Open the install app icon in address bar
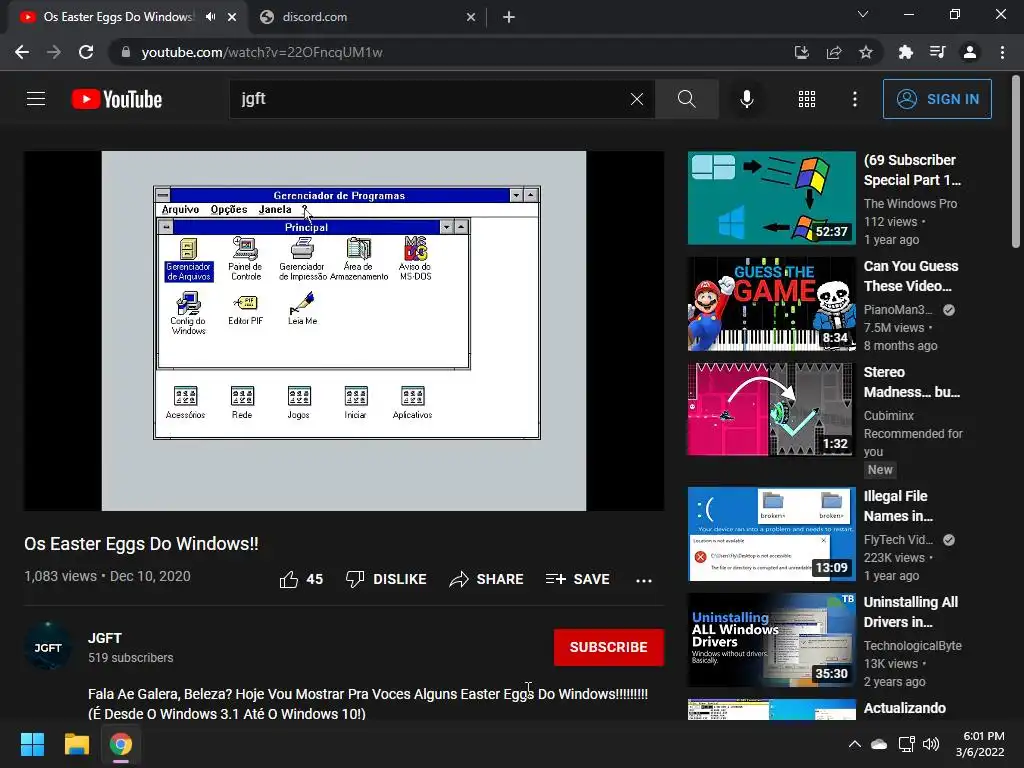The height and width of the screenshot is (768, 1024). click(x=801, y=52)
